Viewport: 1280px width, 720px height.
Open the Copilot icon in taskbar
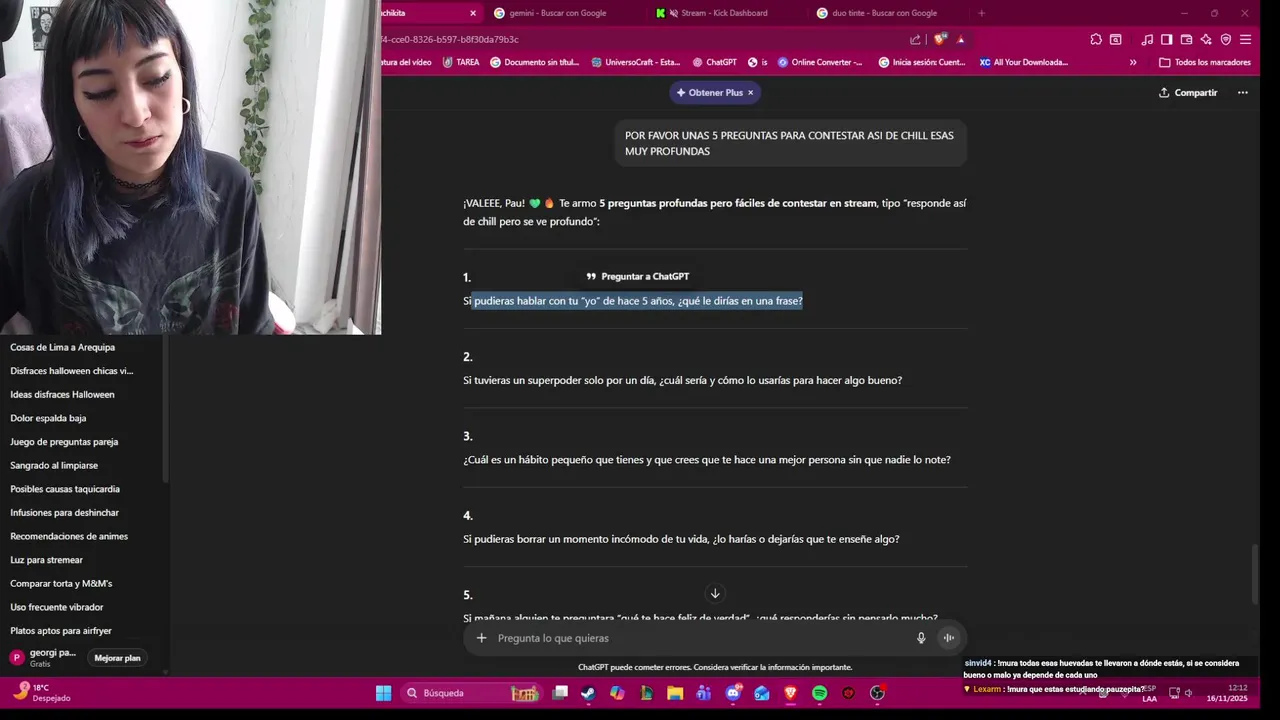pos(617,693)
